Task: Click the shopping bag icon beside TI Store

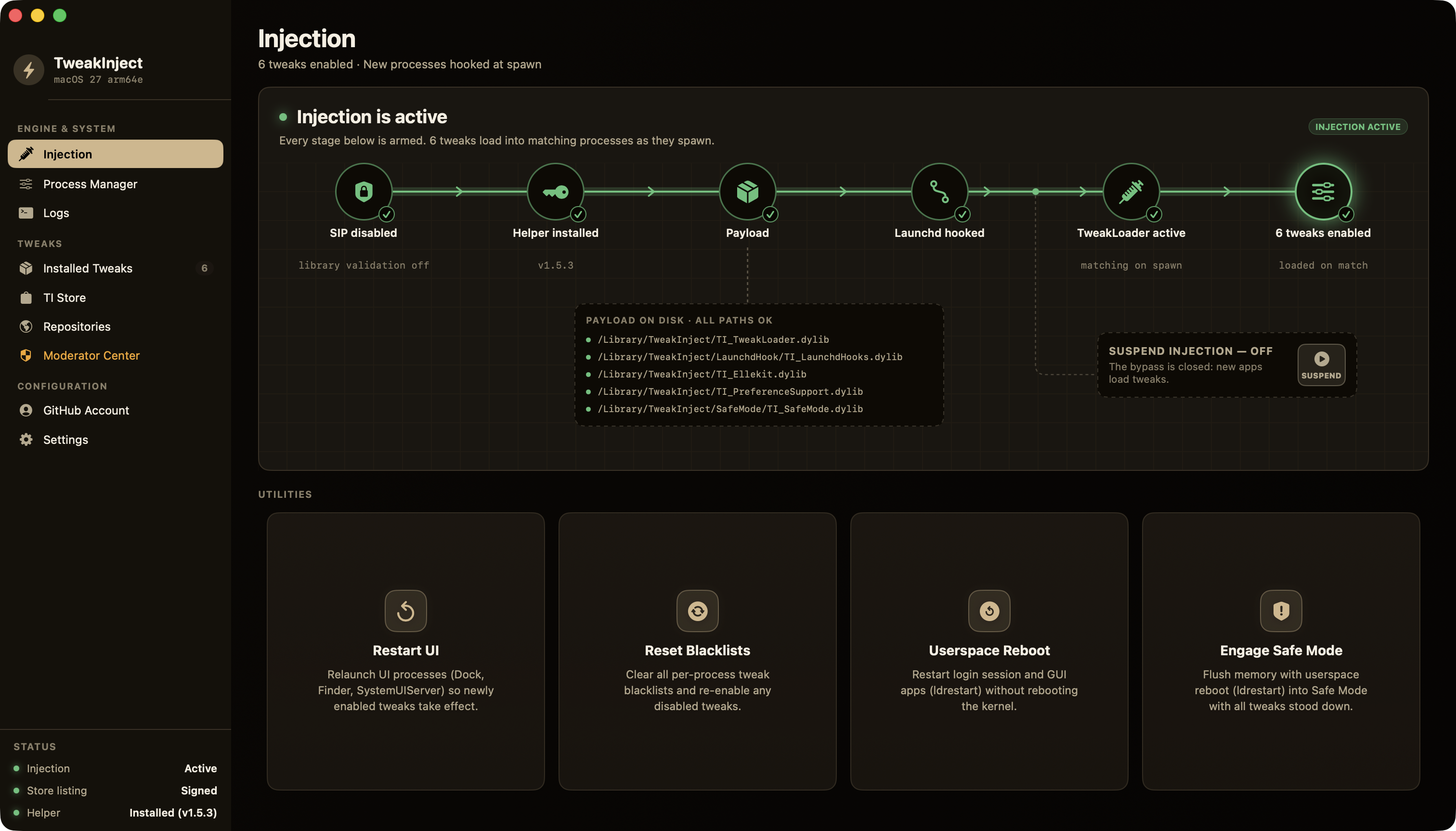Action: [26, 298]
